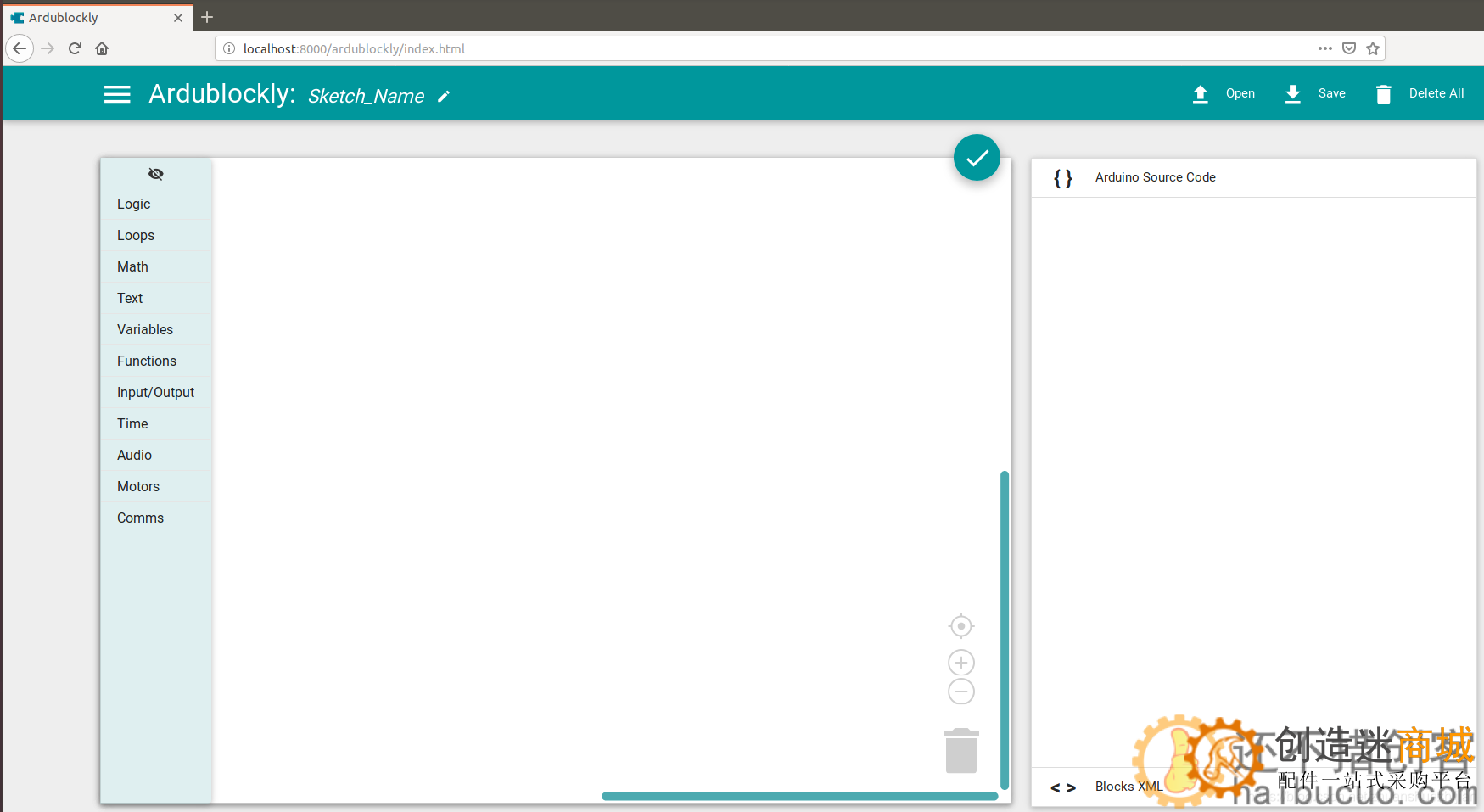The image size is (1484, 812).
Task: Click the Sketch_Name title field
Action: (x=366, y=96)
